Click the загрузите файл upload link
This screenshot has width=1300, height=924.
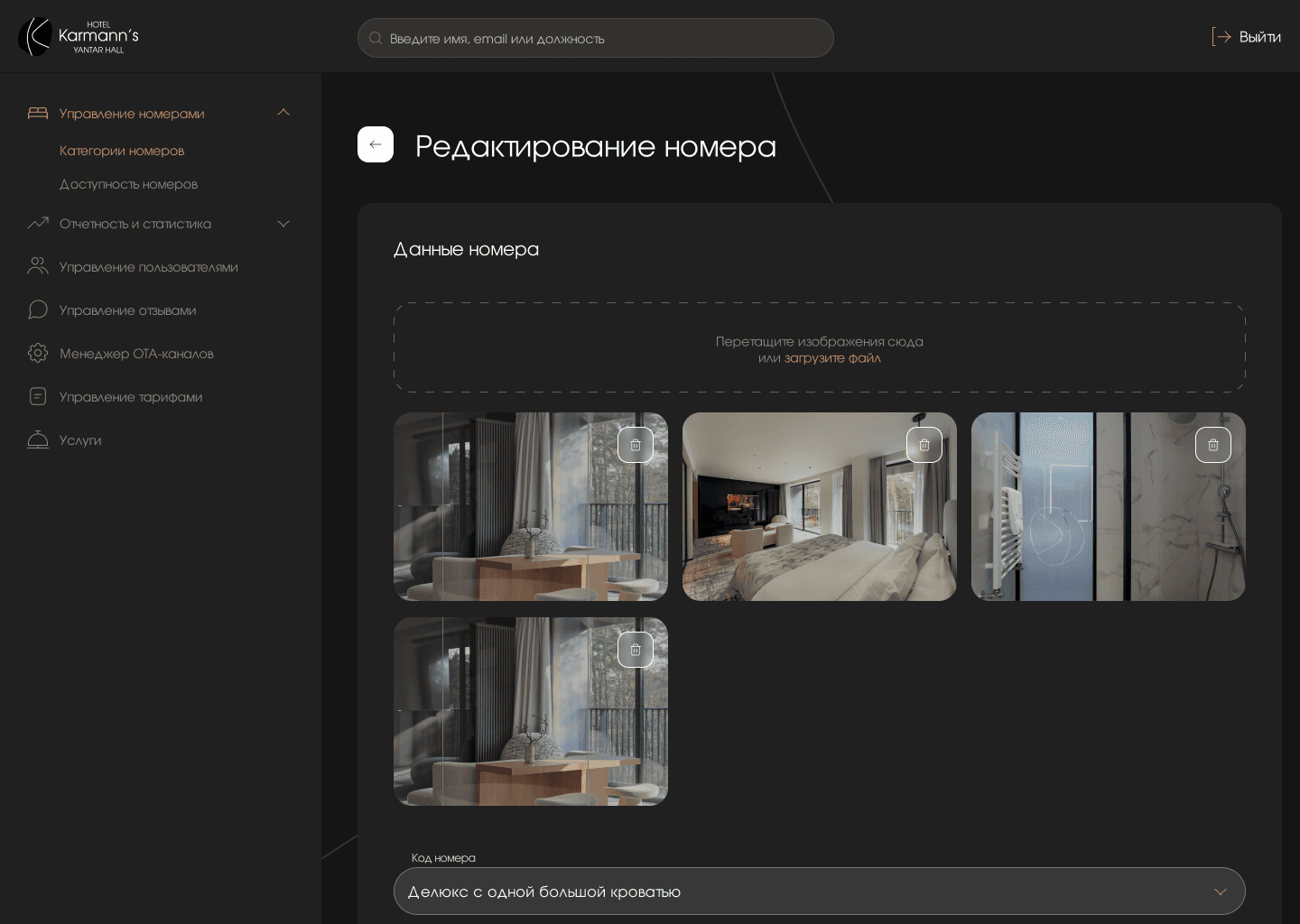(831, 358)
